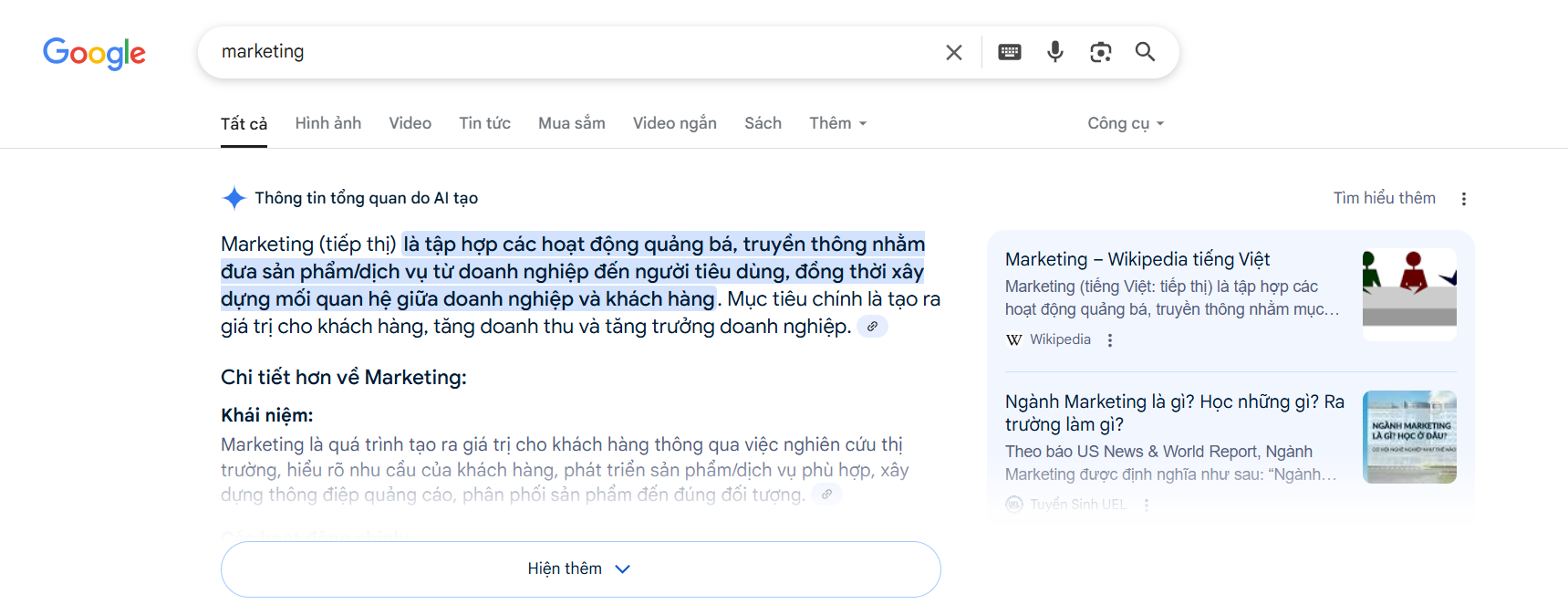Open the Ngành Marketing article thumbnail

1409,437
